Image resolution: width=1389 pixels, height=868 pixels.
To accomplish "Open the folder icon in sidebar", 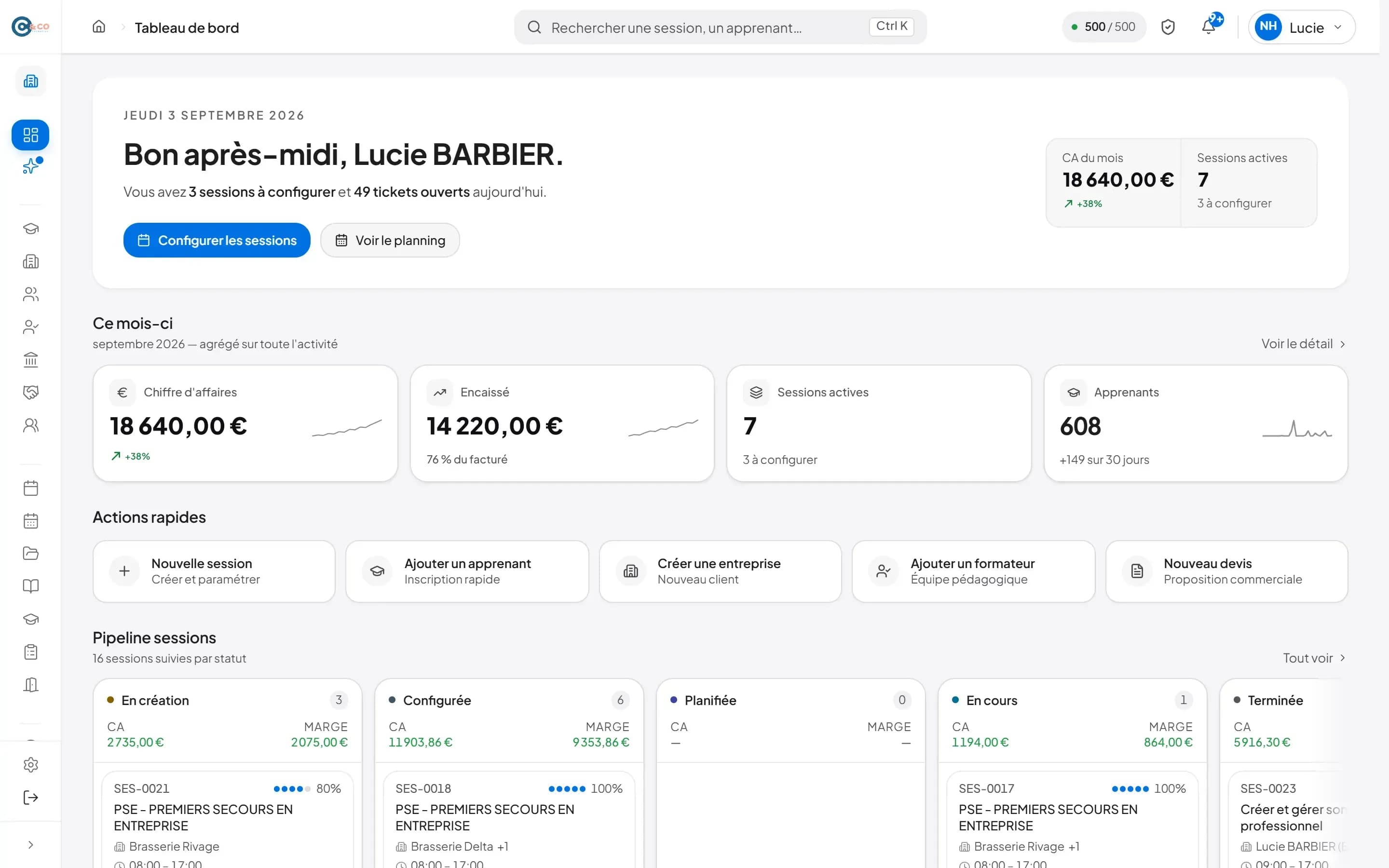I will coord(30,554).
